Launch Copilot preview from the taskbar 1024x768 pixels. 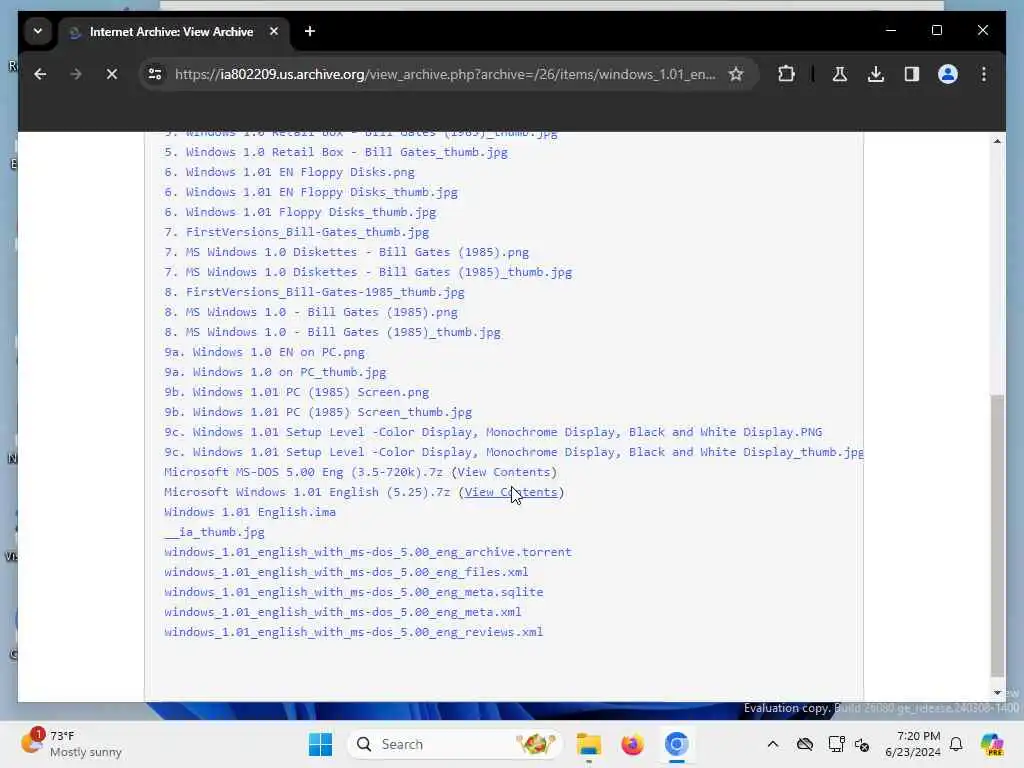point(992,744)
